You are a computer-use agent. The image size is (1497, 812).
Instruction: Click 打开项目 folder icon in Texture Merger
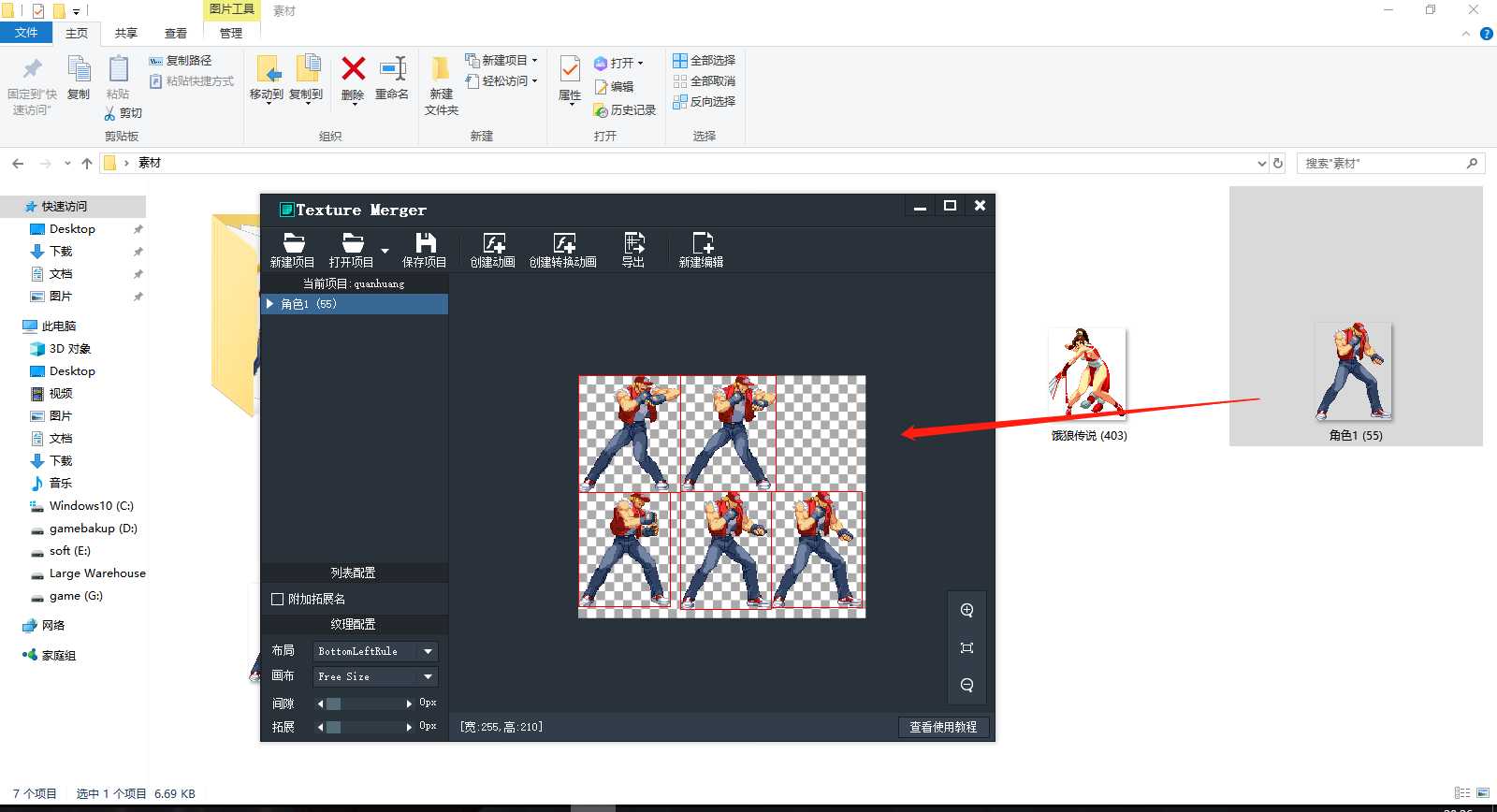coord(353,243)
